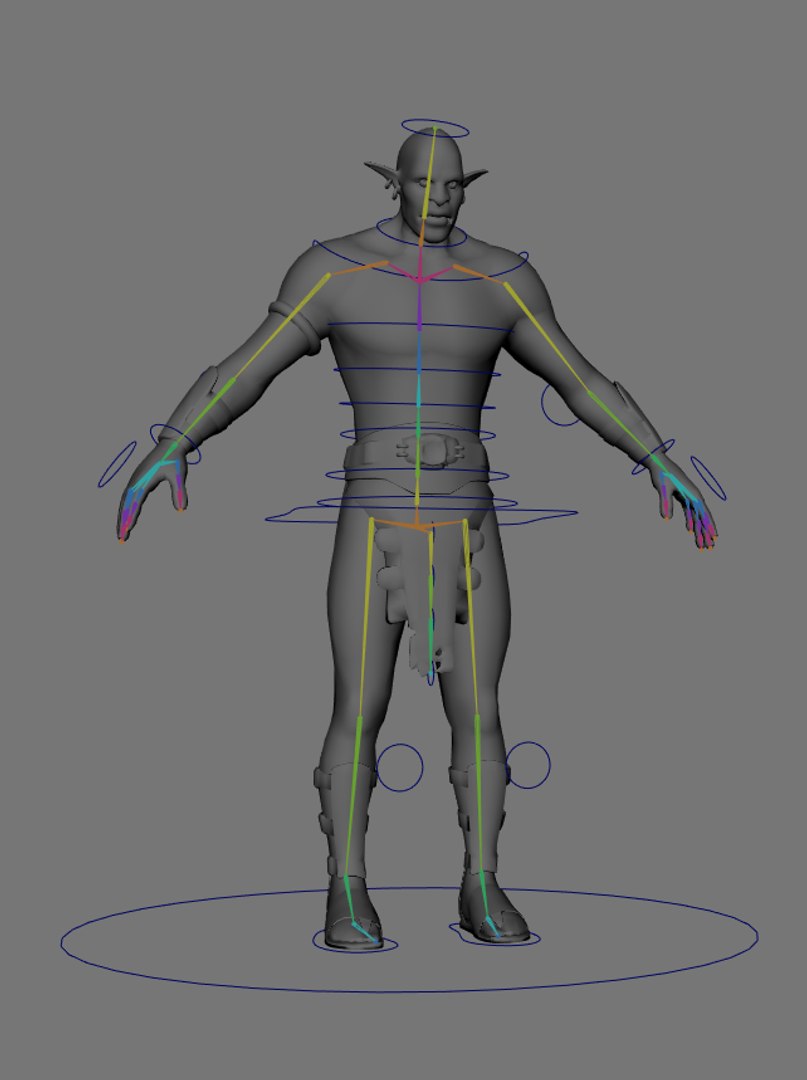The height and width of the screenshot is (1080, 807).
Task: Select the foot control curve under the screen-right boot
Action: tap(494, 934)
